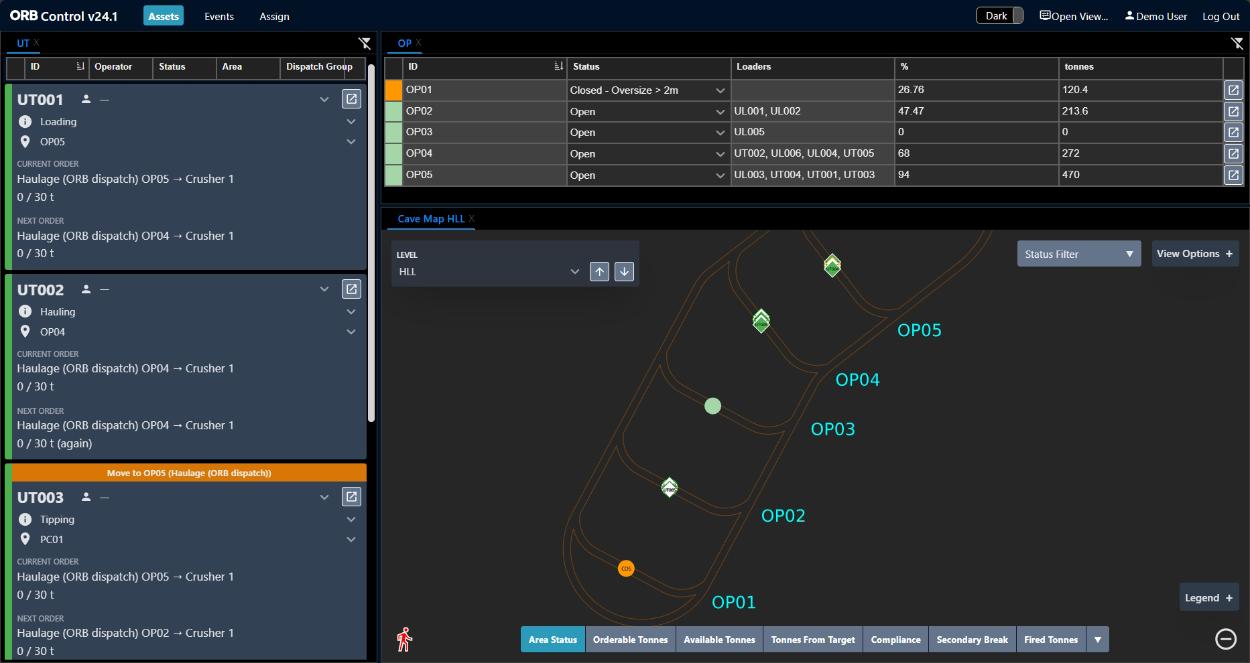
Task: Enable Orderable Tonnes map overlay
Action: (x=630, y=639)
